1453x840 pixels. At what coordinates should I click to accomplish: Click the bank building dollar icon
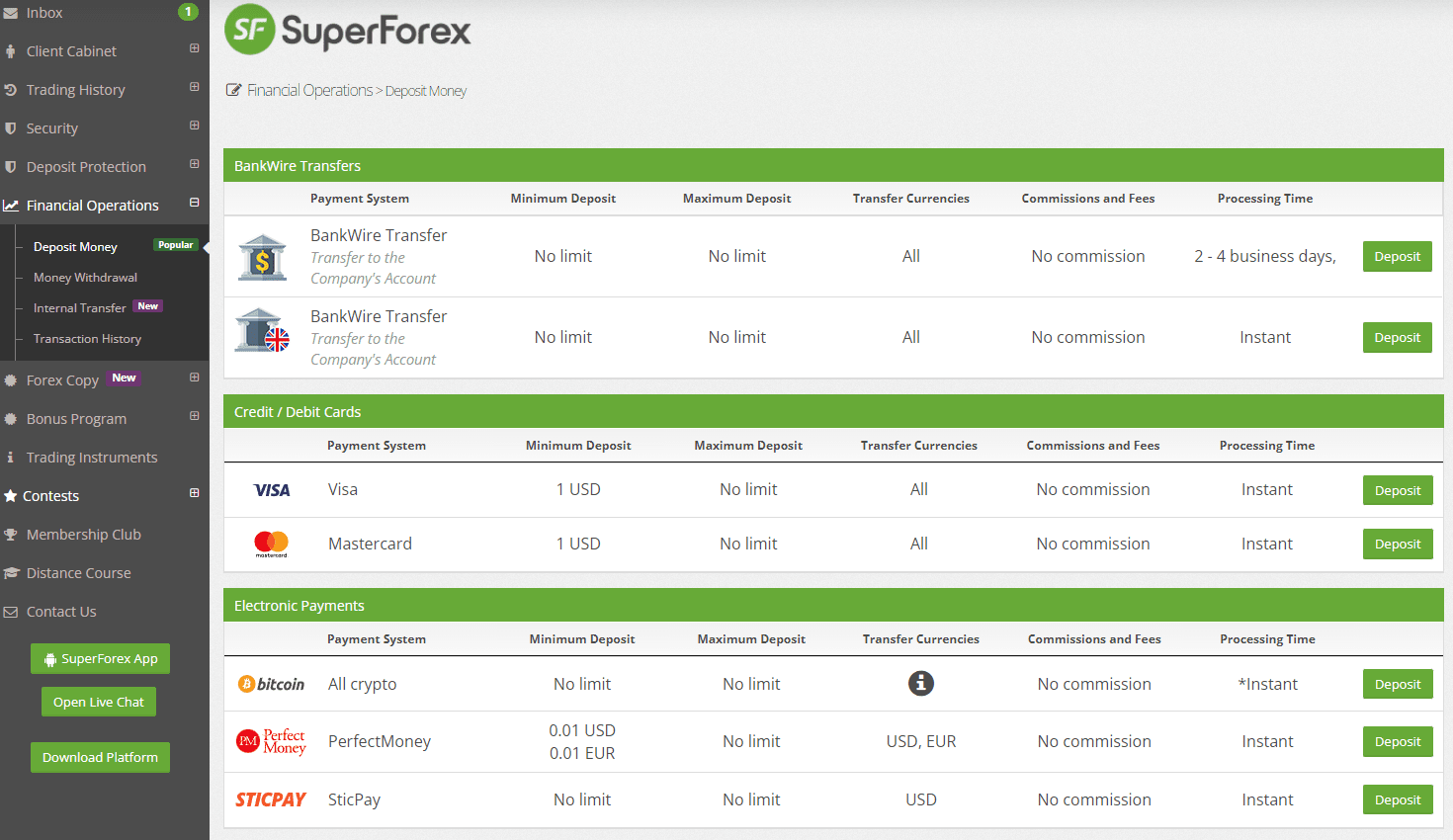click(x=262, y=257)
